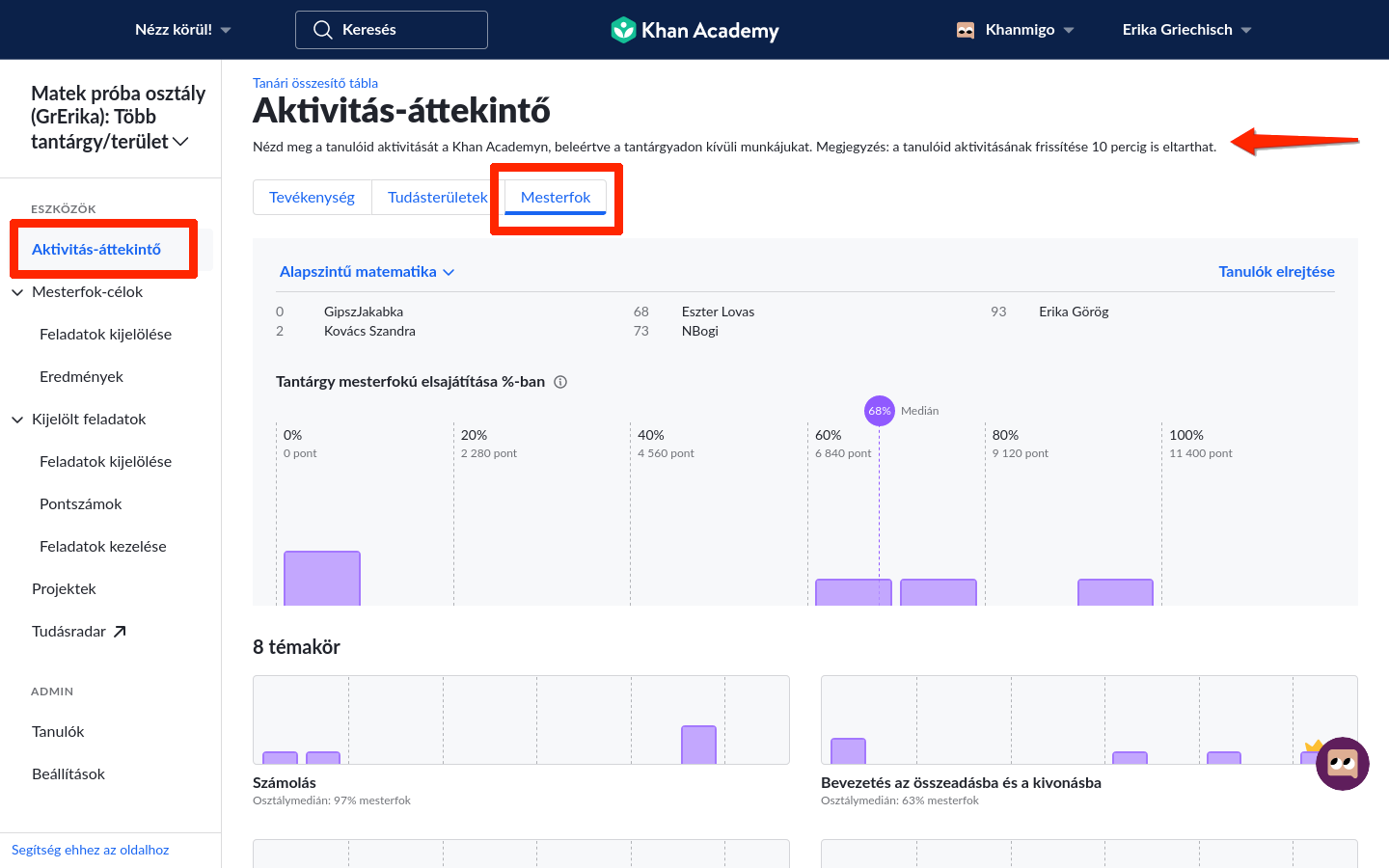Collapse the Kijelölt feladatok section
This screenshot has height=868, width=1389.
click(x=17, y=420)
